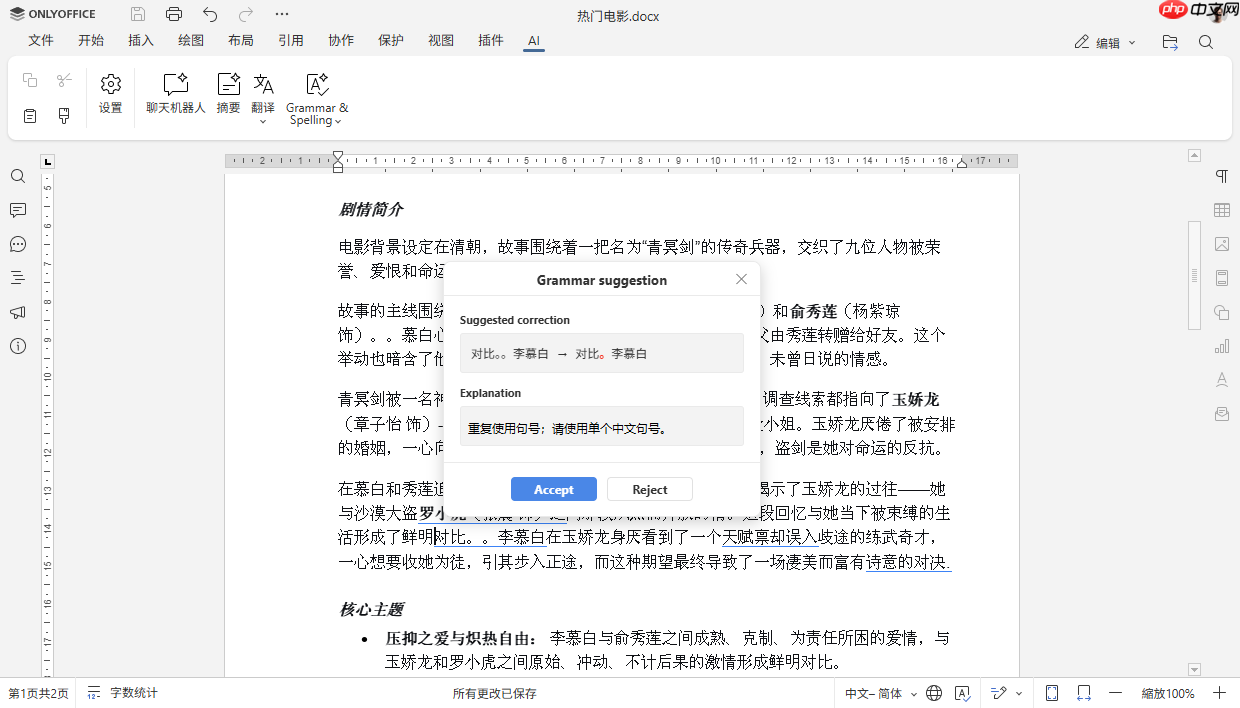The width and height of the screenshot is (1240, 708).
Task: Switch to the 开始 ribbon tab
Action: click(x=91, y=41)
